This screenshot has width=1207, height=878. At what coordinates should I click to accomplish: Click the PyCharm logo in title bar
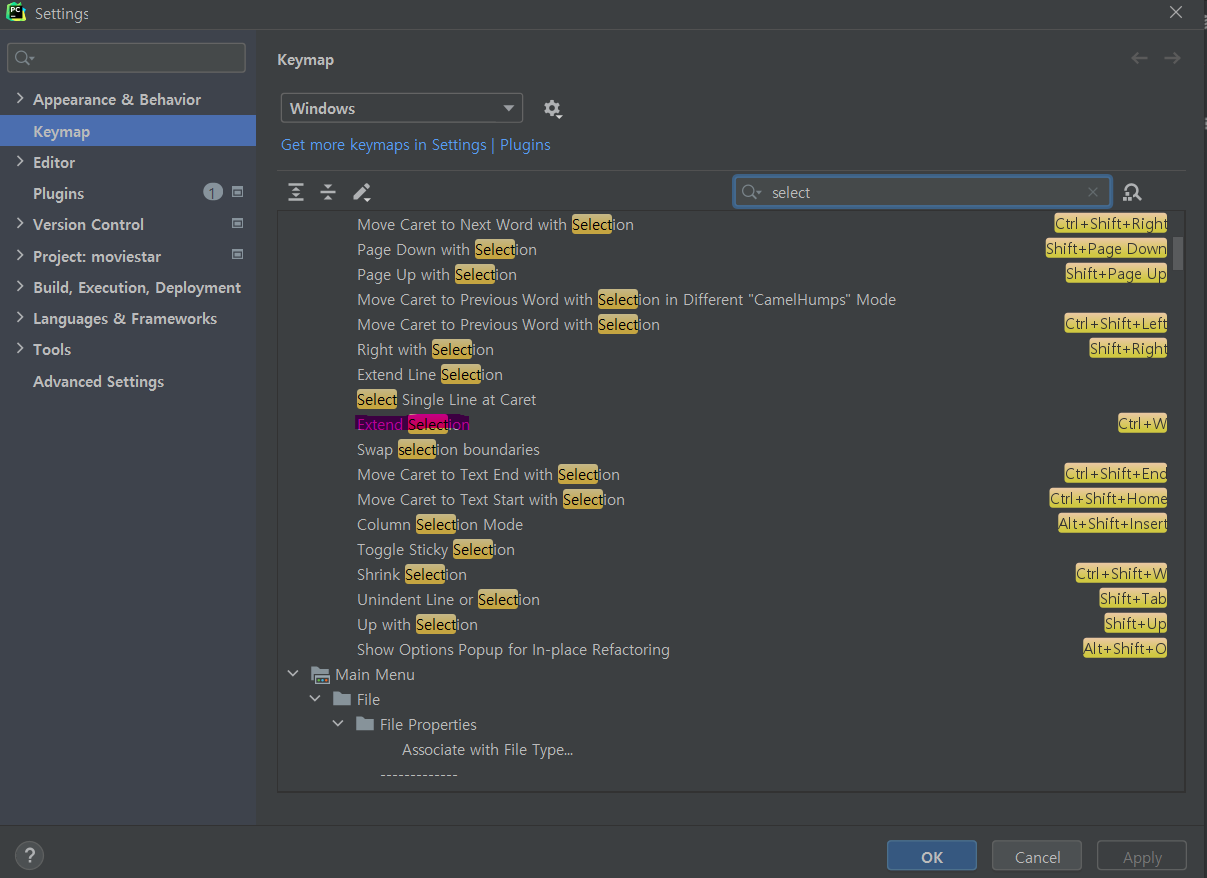click(16, 13)
